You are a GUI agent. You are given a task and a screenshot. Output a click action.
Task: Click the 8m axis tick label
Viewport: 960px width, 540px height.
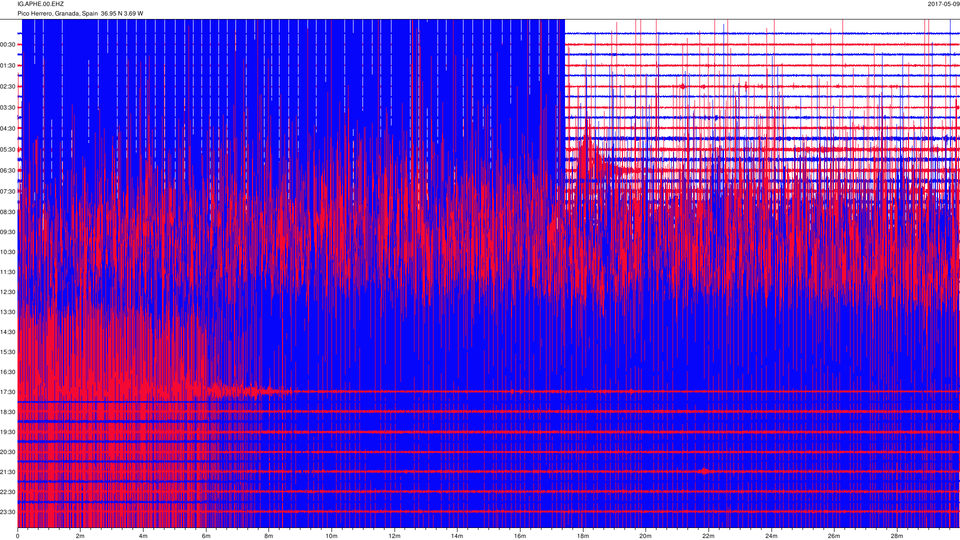point(269,536)
